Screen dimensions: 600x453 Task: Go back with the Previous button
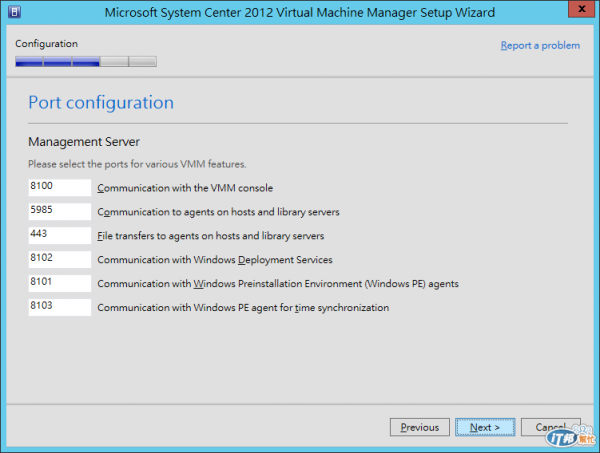click(419, 427)
